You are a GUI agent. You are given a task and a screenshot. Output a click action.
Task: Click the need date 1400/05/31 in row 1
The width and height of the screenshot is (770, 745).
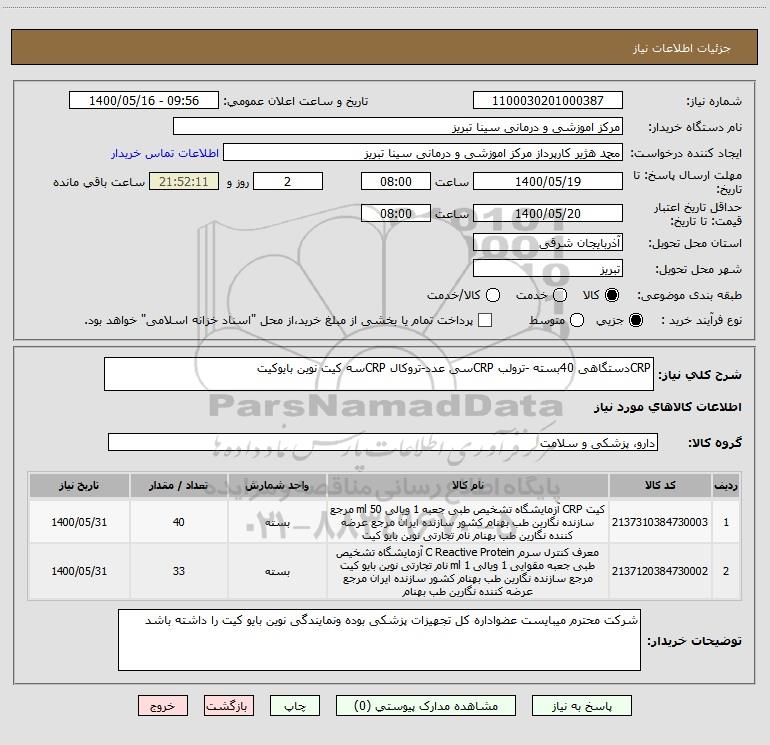click(79, 522)
